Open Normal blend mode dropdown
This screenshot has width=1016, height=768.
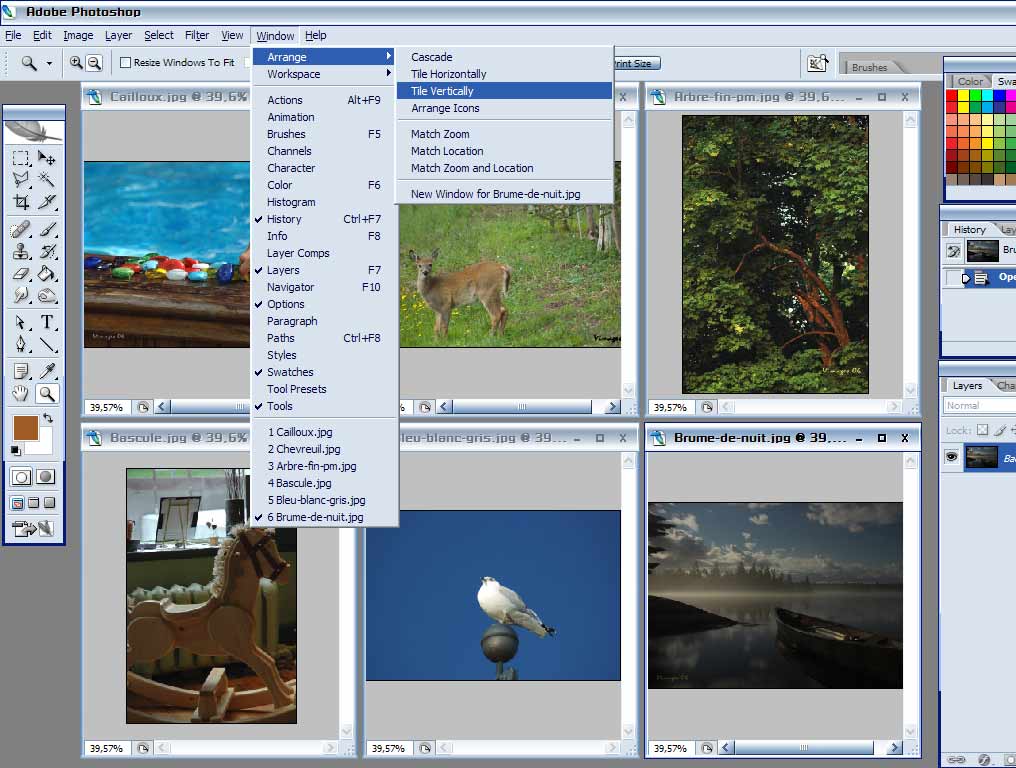click(x=979, y=406)
